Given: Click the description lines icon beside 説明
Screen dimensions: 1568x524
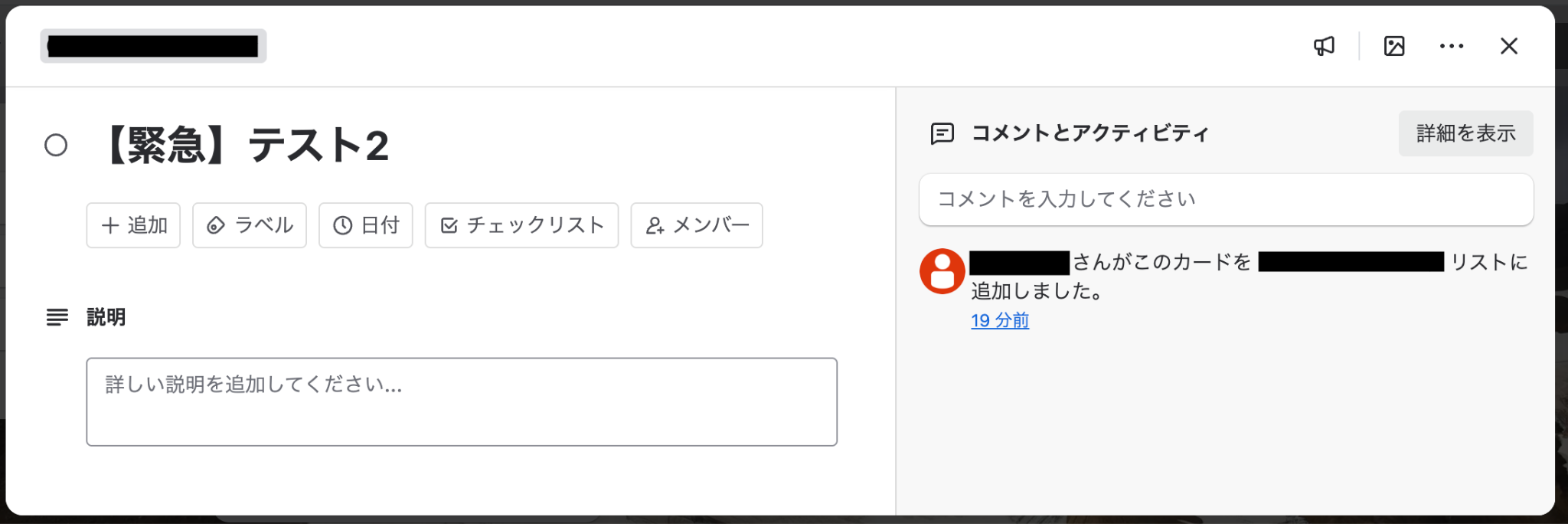Looking at the screenshot, I should tap(57, 317).
